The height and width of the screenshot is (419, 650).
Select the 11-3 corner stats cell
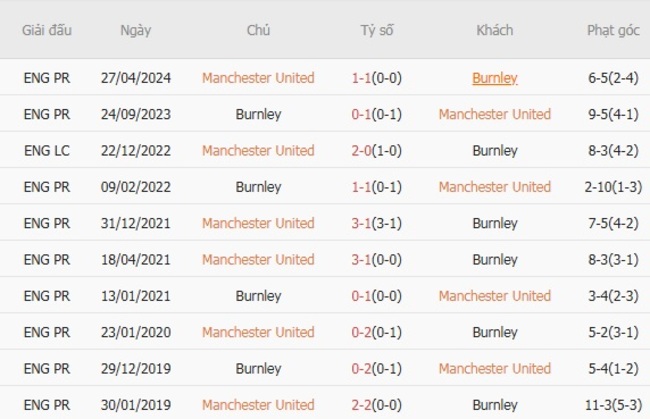click(613, 405)
